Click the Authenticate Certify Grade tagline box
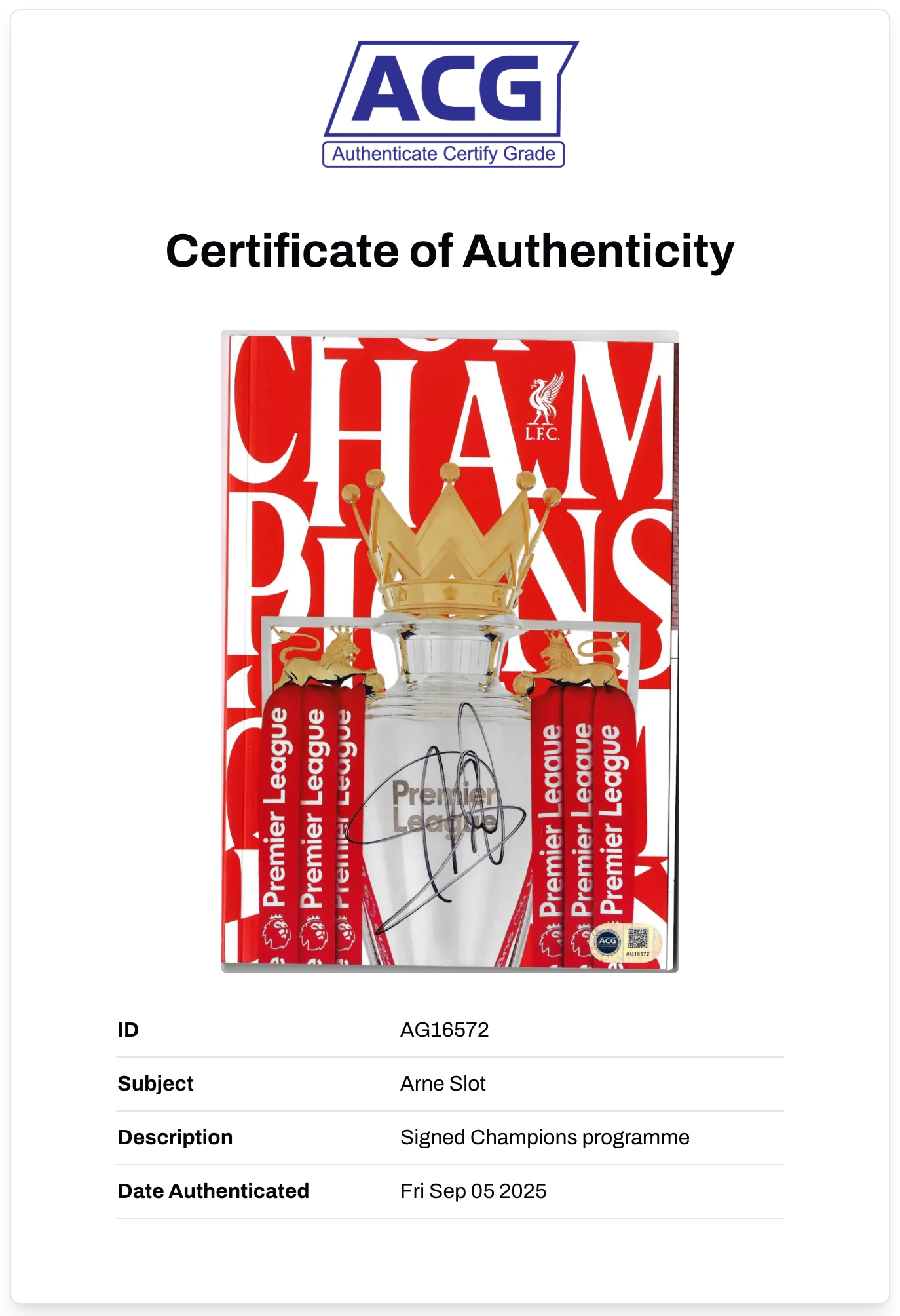900x1316 pixels. pos(443,154)
